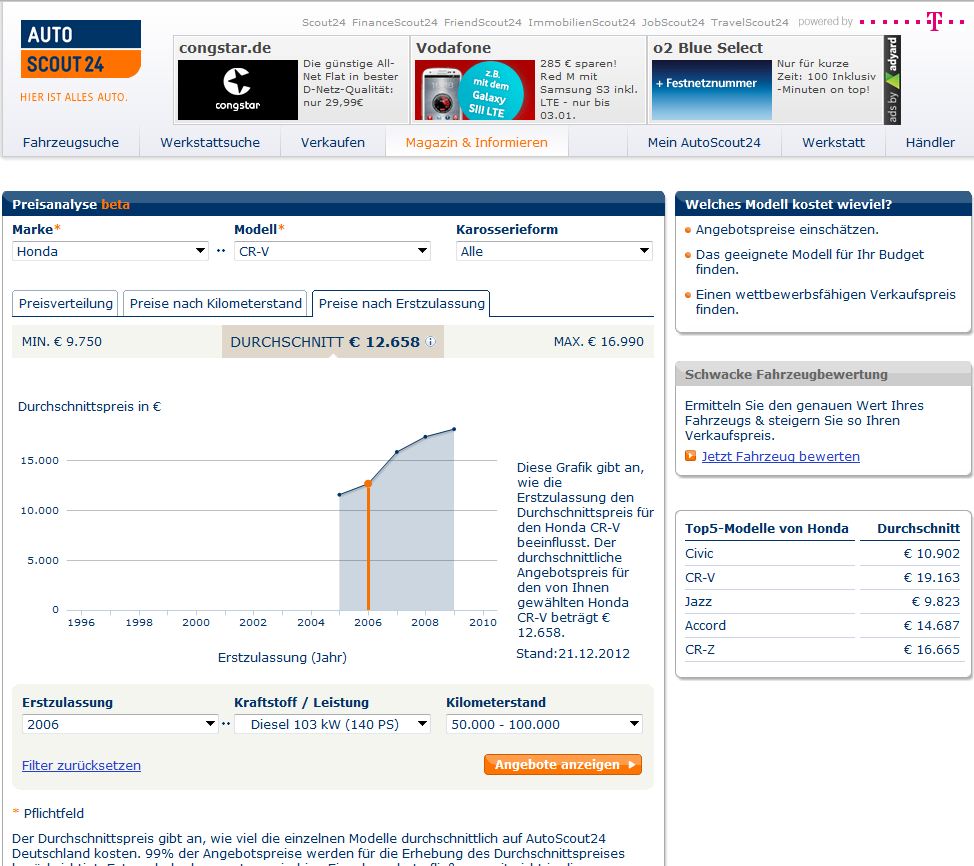Image resolution: width=974 pixels, height=866 pixels.
Task: Open Mein AutoScout24 menu
Action: click(704, 142)
